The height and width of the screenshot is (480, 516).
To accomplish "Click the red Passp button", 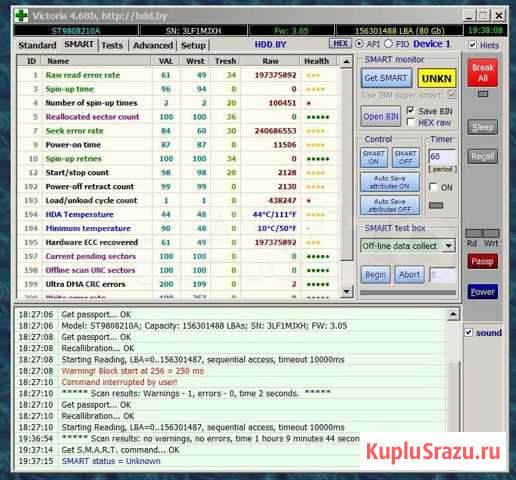I will pos(482,261).
